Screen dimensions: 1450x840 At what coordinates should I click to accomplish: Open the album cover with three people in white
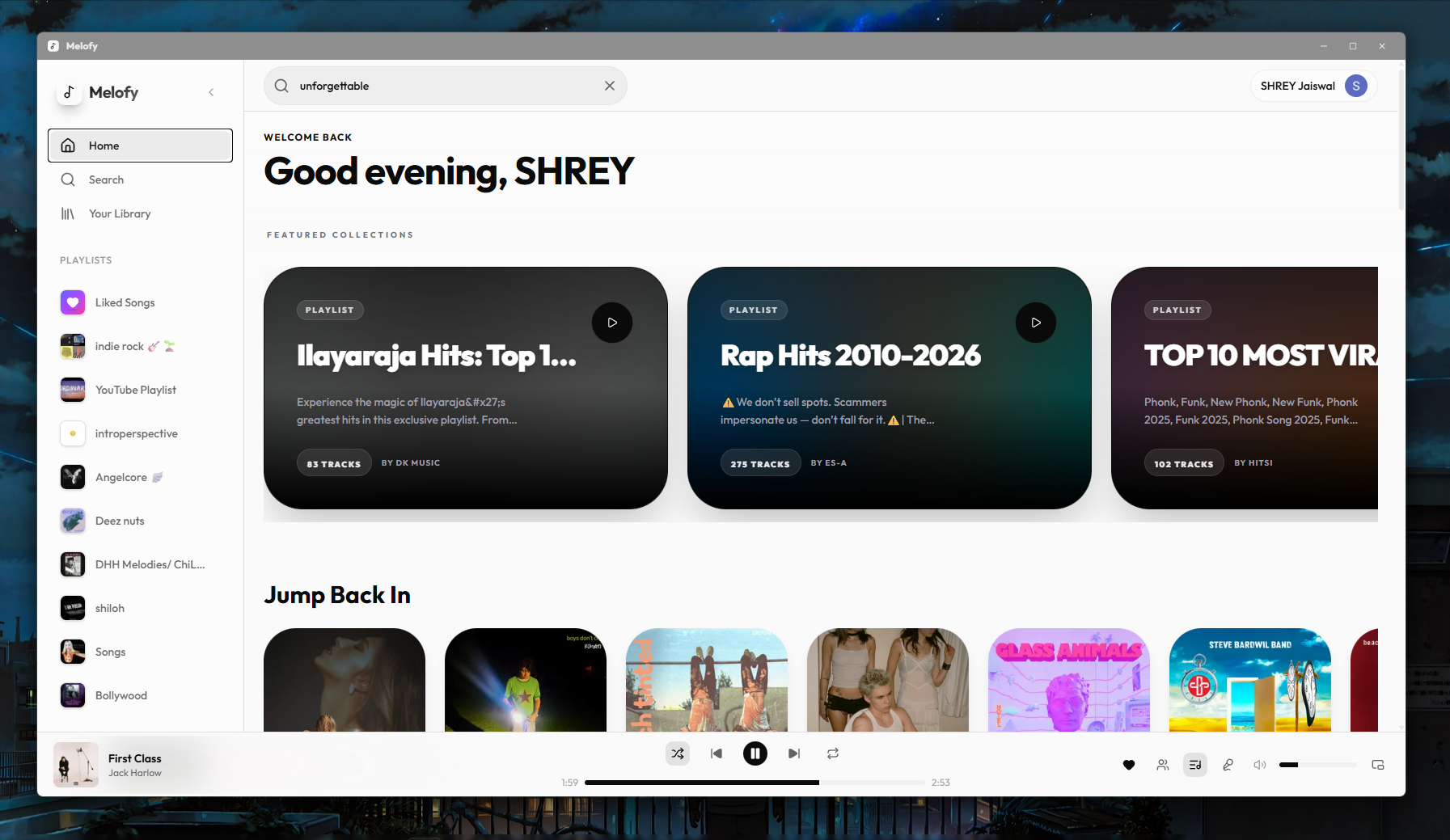point(888,680)
